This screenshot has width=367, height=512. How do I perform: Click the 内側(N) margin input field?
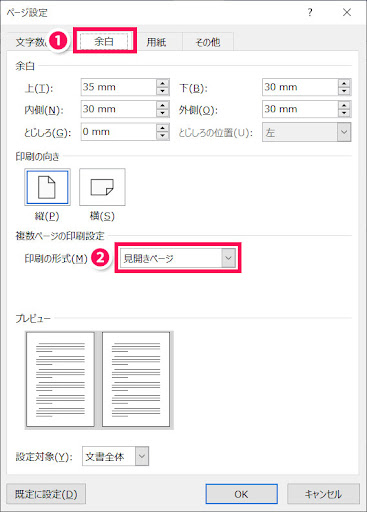[x=119, y=109]
